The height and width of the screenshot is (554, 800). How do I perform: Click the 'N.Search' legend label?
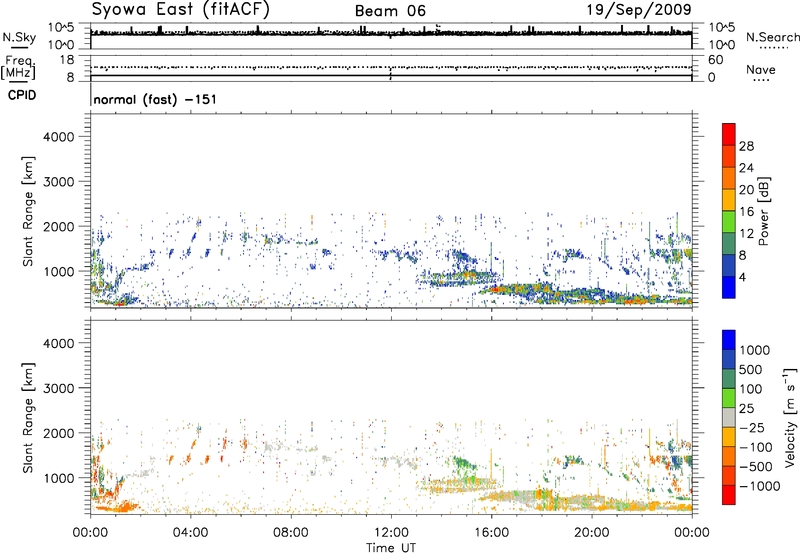(x=772, y=37)
